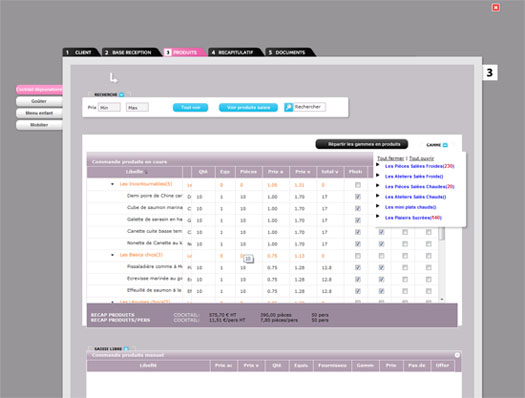
Task: Toggle Photo checkbox for Demi poire de Chine
Action: pyautogui.click(x=358, y=197)
